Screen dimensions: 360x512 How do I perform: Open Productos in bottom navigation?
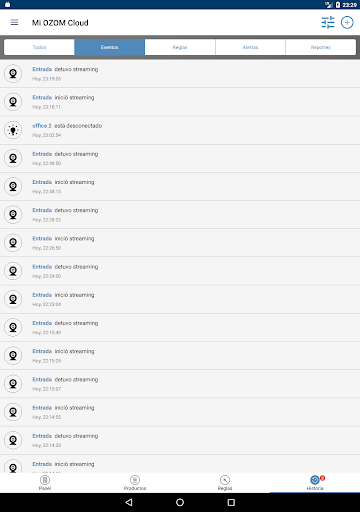point(135,483)
